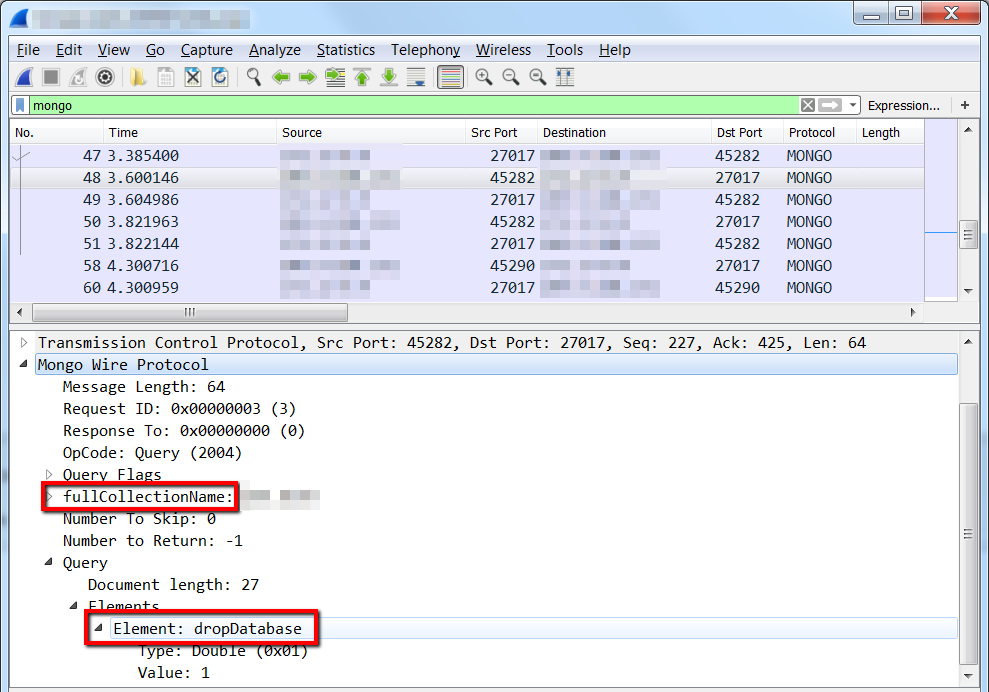
Task: Expand the fullCollectionName field
Action: pyautogui.click(x=49, y=496)
